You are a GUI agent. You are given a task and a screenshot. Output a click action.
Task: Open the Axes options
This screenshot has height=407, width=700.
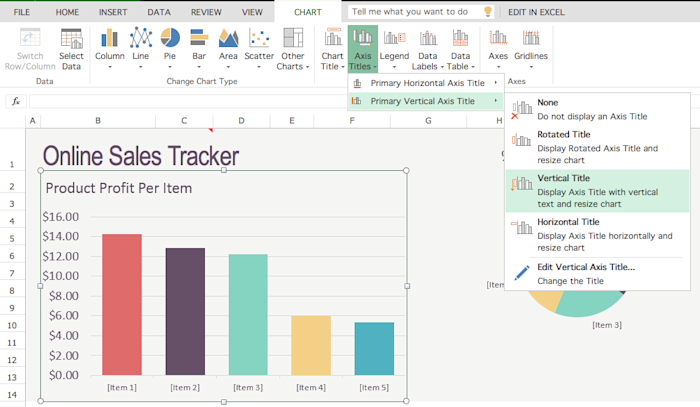[498, 49]
